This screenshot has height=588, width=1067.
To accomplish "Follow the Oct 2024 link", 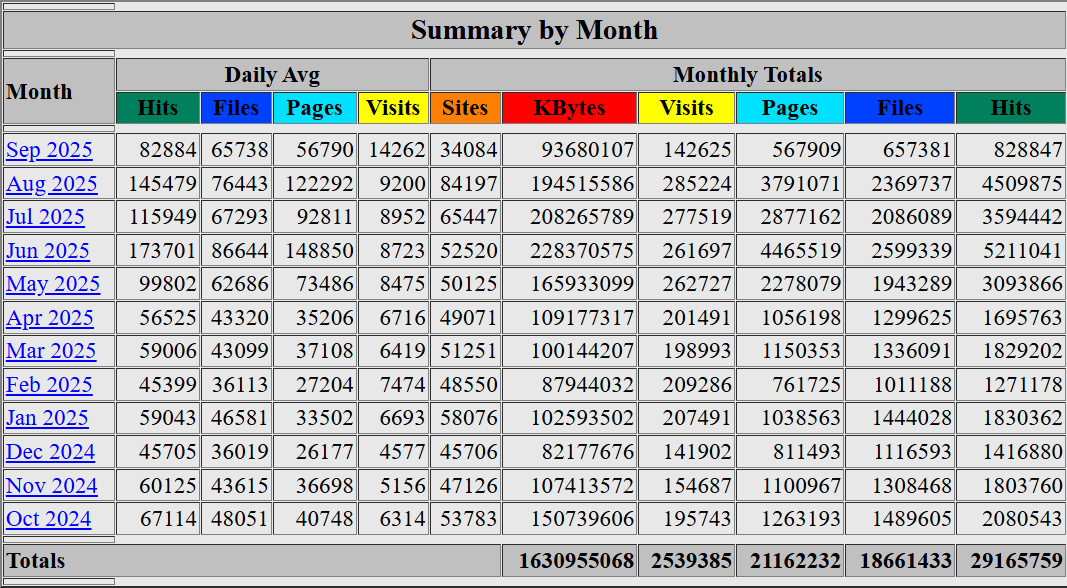I will coord(48,519).
